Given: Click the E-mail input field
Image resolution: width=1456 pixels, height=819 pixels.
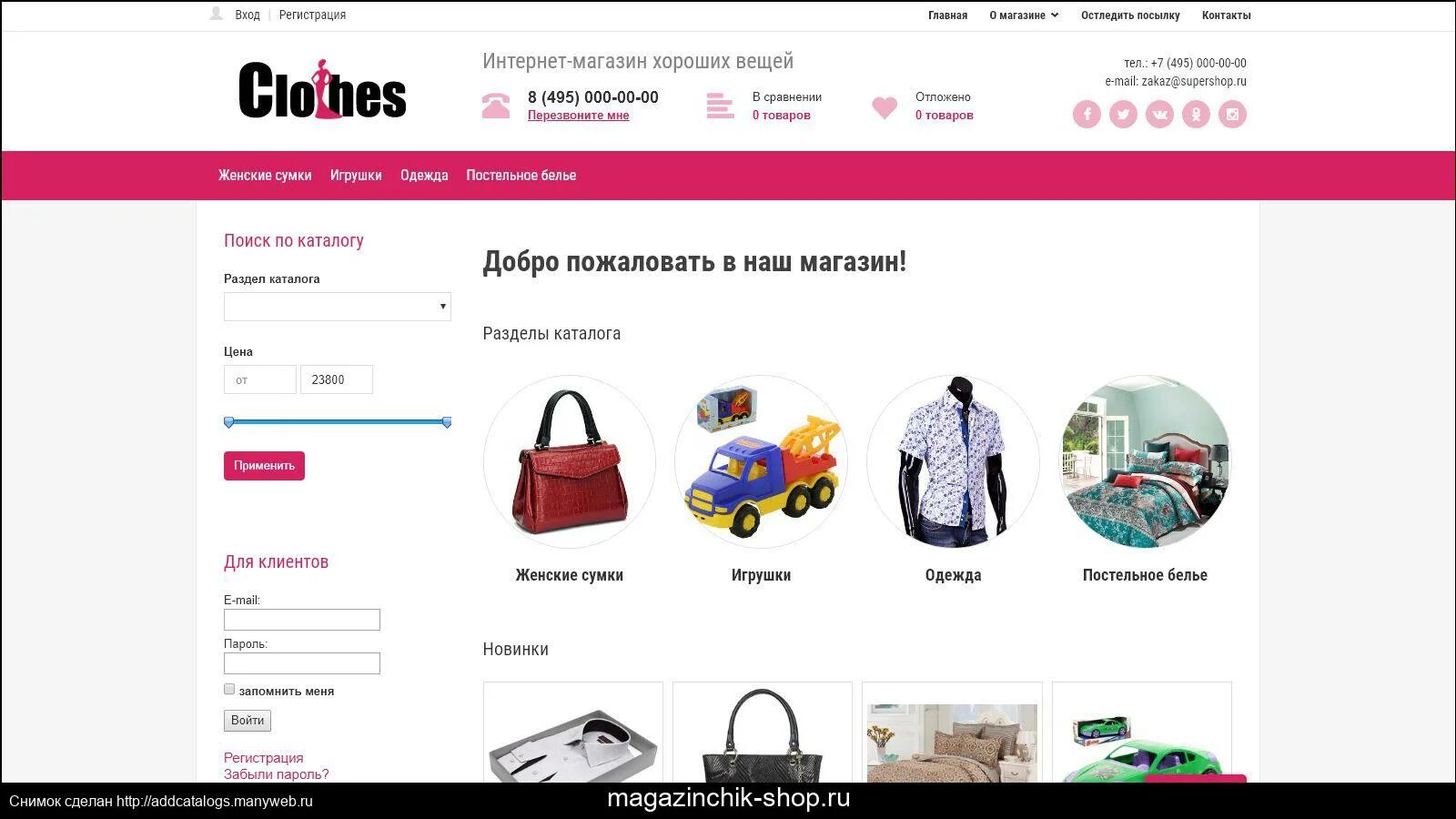Looking at the screenshot, I should (x=302, y=620).
